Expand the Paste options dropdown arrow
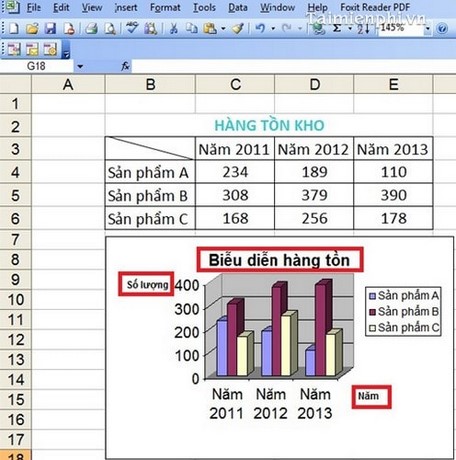Viewport: 456px width, 460px height. pos(223,29)
